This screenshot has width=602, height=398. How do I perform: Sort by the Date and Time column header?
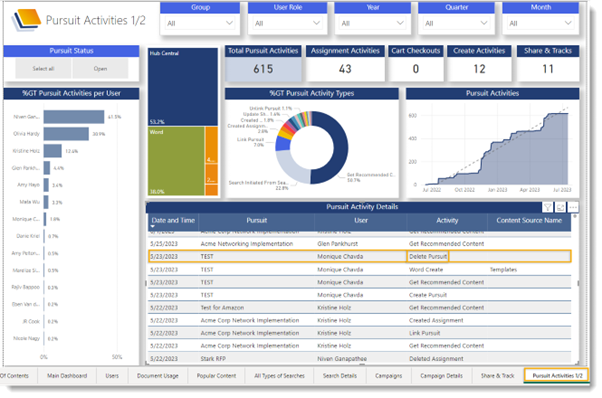pyautogui.click(x=173, y=221)
